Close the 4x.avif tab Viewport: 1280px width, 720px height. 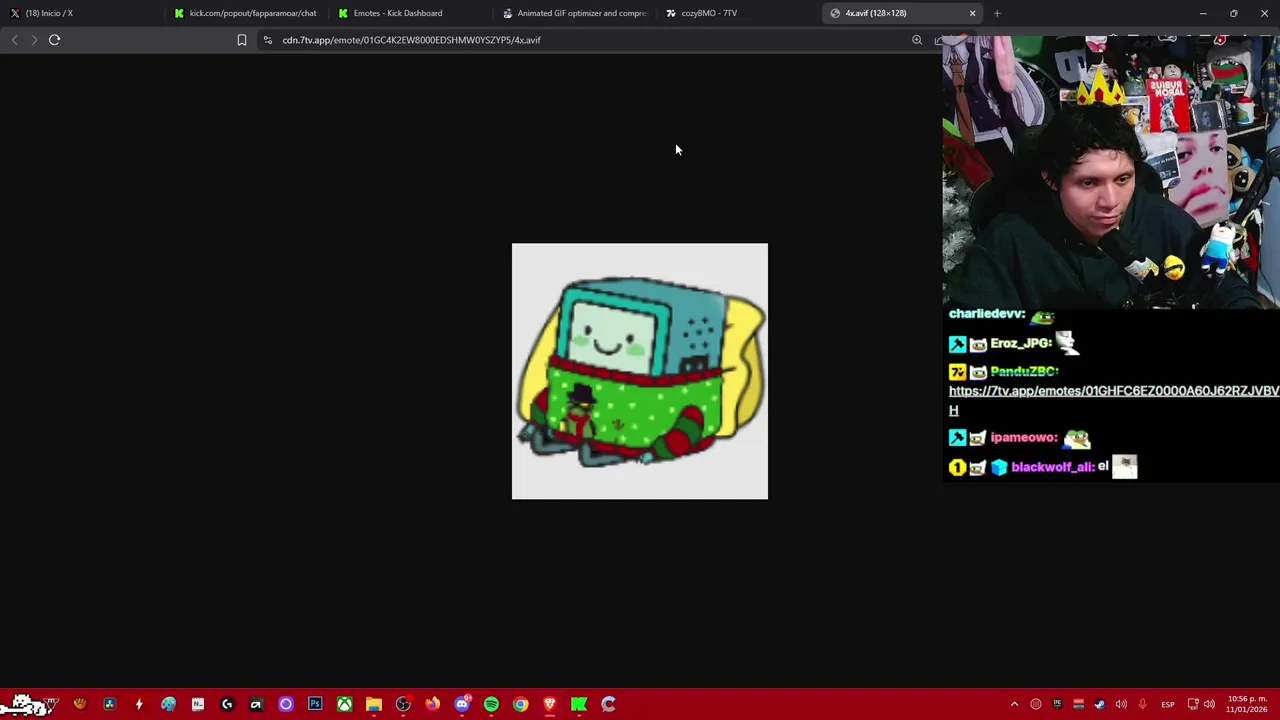click(972, 13)
